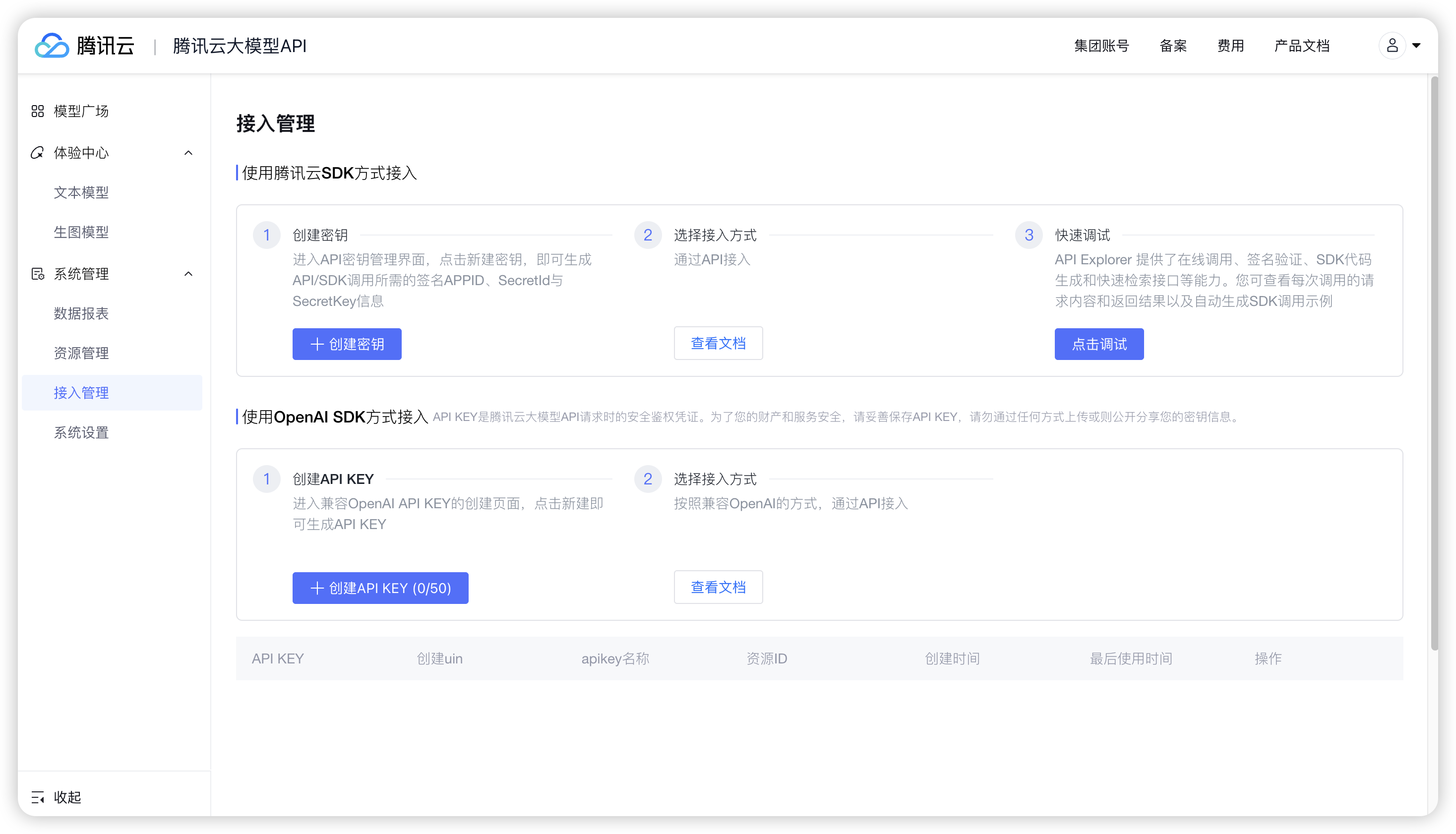Click the user avatar icon
This screenshot has width=1456, height=834.
(1392, 45)
